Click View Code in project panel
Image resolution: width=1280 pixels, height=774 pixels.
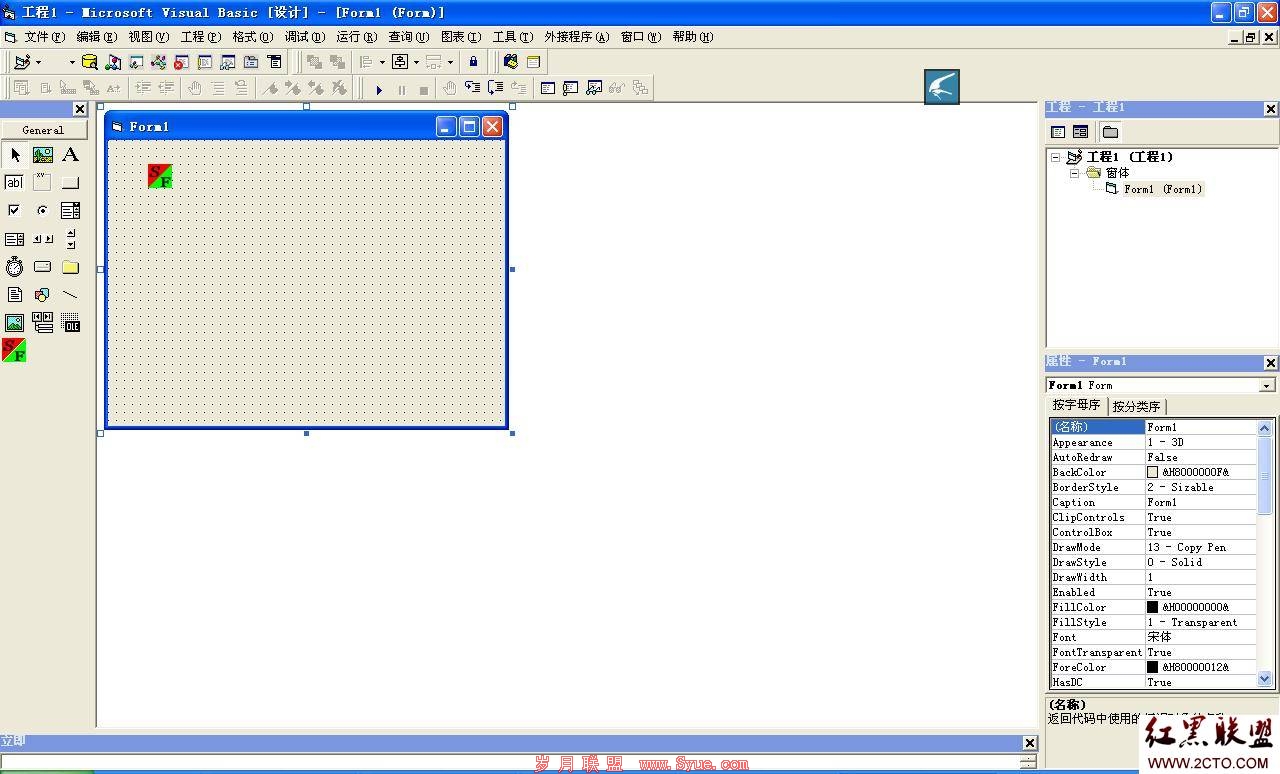[1058, 132]
